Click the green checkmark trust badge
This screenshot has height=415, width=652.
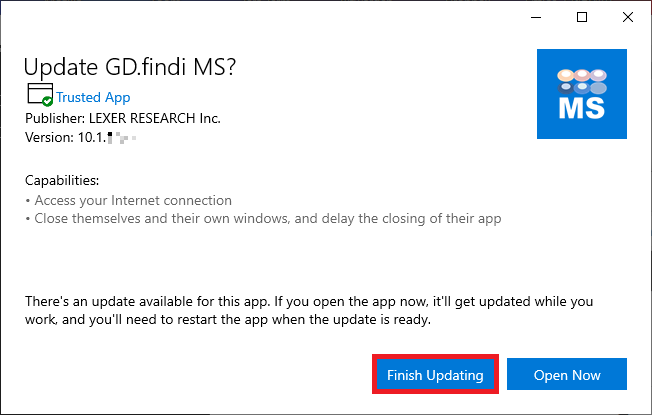click(48, 102)
